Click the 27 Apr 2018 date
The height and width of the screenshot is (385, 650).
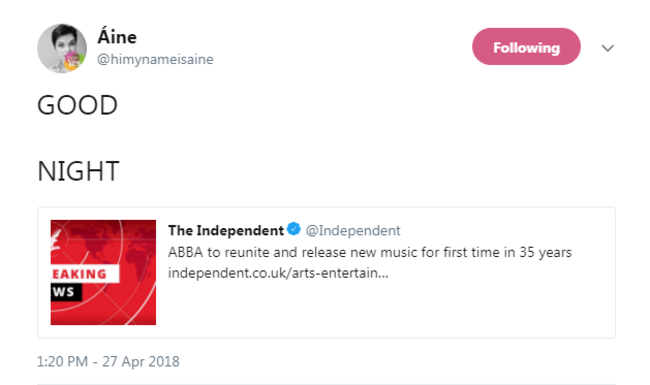pos(141,361)
